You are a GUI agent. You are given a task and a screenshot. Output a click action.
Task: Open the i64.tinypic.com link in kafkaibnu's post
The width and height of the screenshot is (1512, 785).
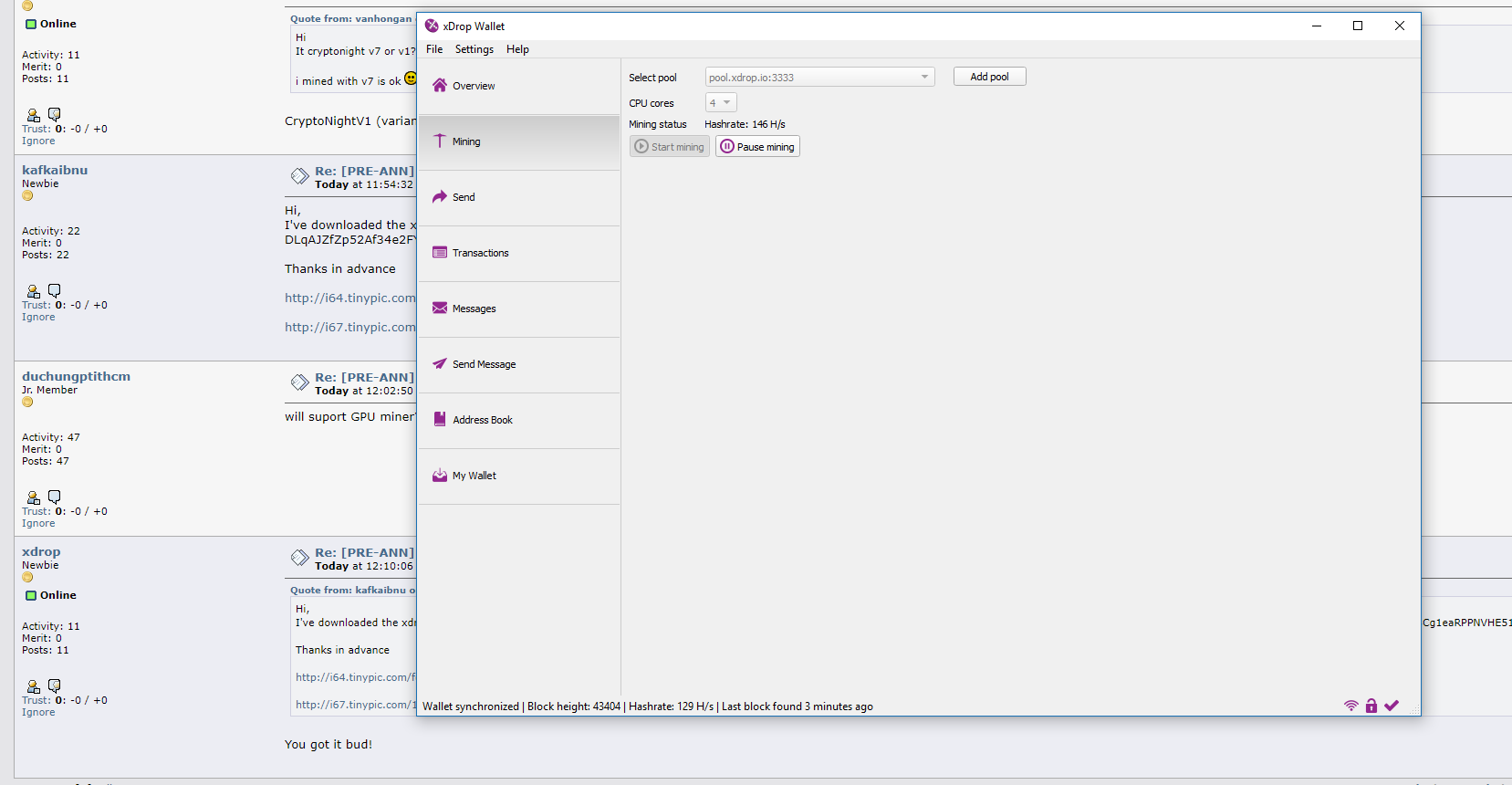[350, 298]
